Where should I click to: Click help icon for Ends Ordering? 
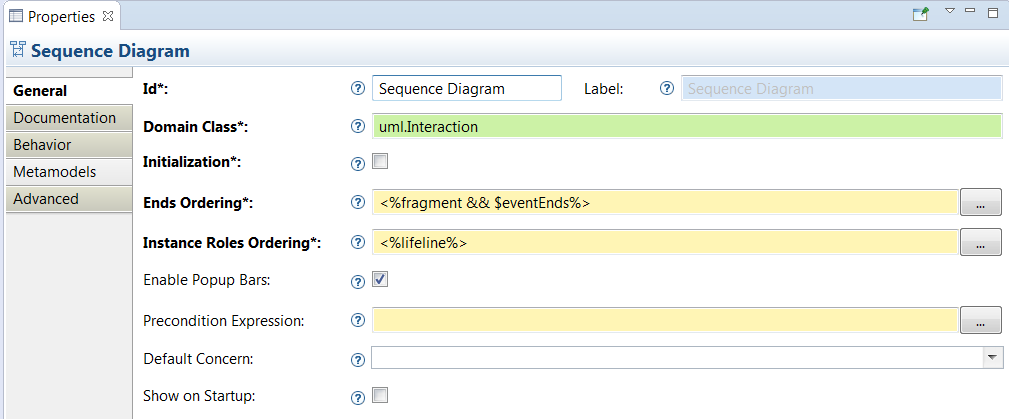coord(358,203)
